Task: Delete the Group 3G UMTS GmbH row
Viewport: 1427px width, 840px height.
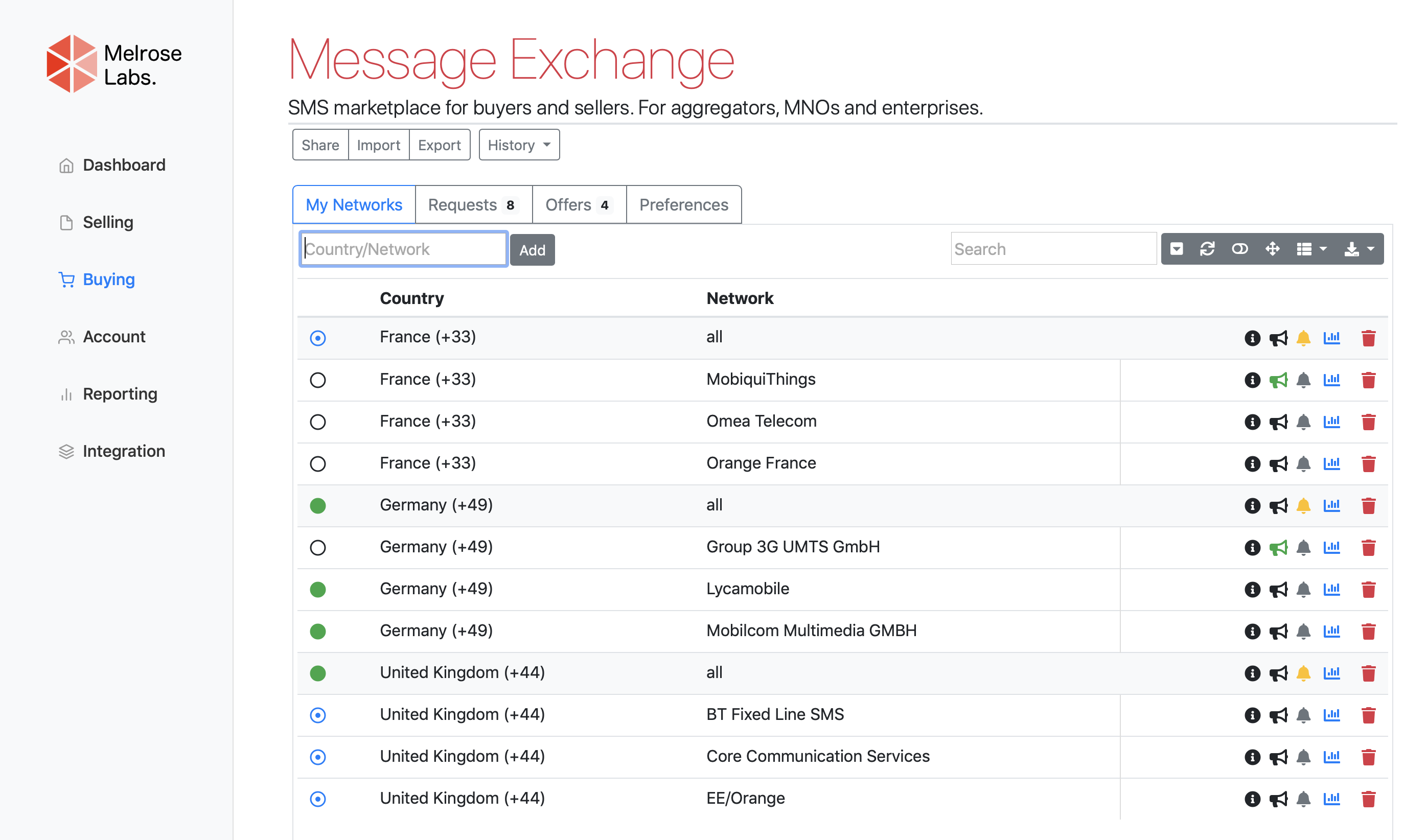Action: click(x=1368, y=547)
